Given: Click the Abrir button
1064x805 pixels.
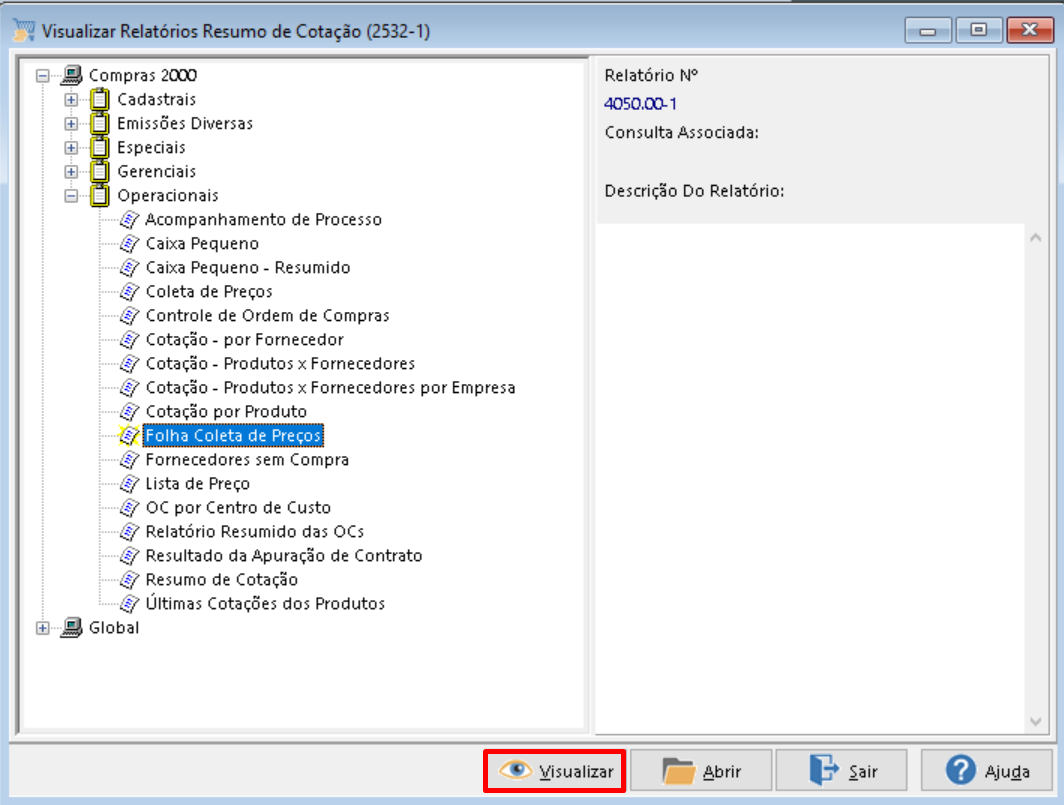Looking at the screenshot, I should 701,770.
